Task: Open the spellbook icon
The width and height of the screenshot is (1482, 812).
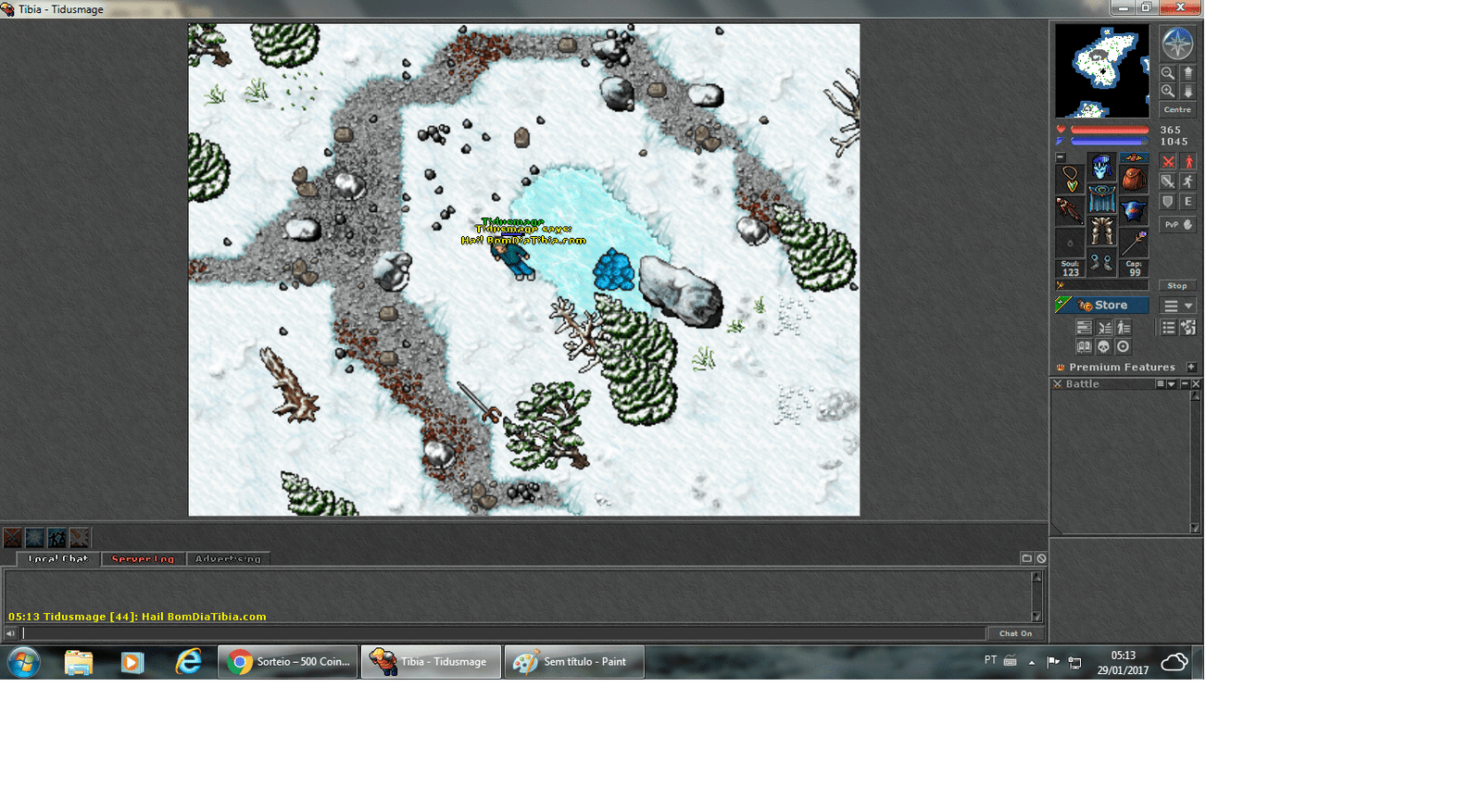Action: pyautogui.click(x=1084, y=346)
